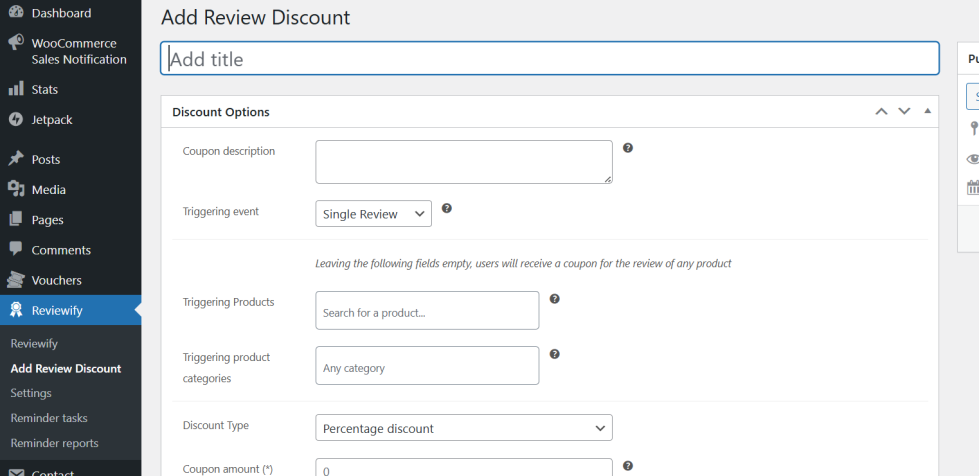
Task: Click the Coupon amount field
Action: tap(464, 467)
